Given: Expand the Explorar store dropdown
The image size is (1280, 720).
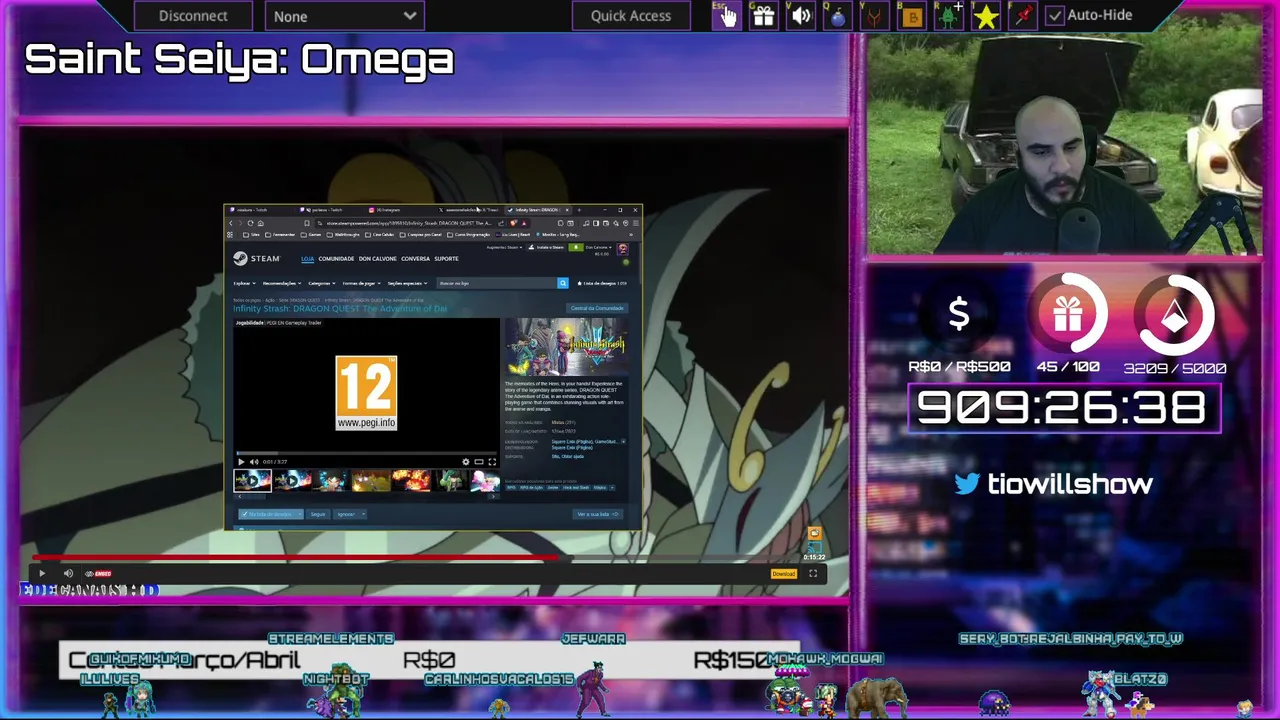Looking at the screenshot, I should (x=245, y=283).
